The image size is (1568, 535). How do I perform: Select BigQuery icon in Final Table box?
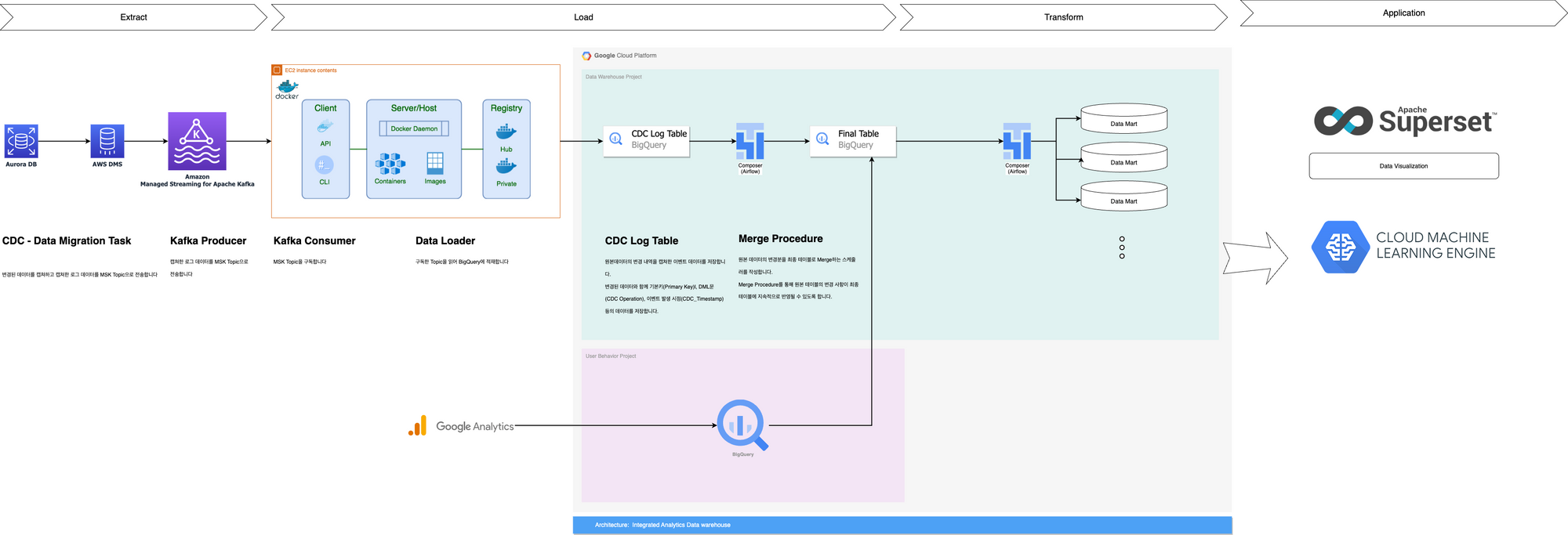coord(822,139)
